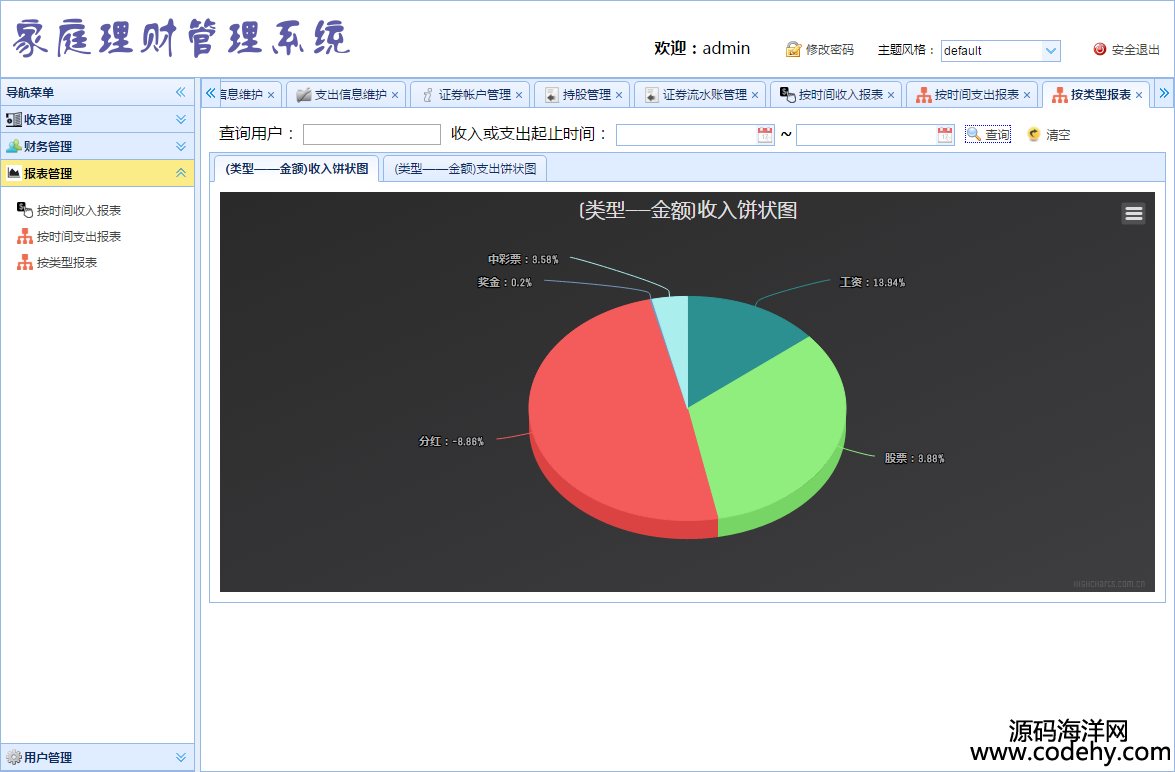Click the 查询 search button
This screenshot has width=1175, height=772.
988,135
